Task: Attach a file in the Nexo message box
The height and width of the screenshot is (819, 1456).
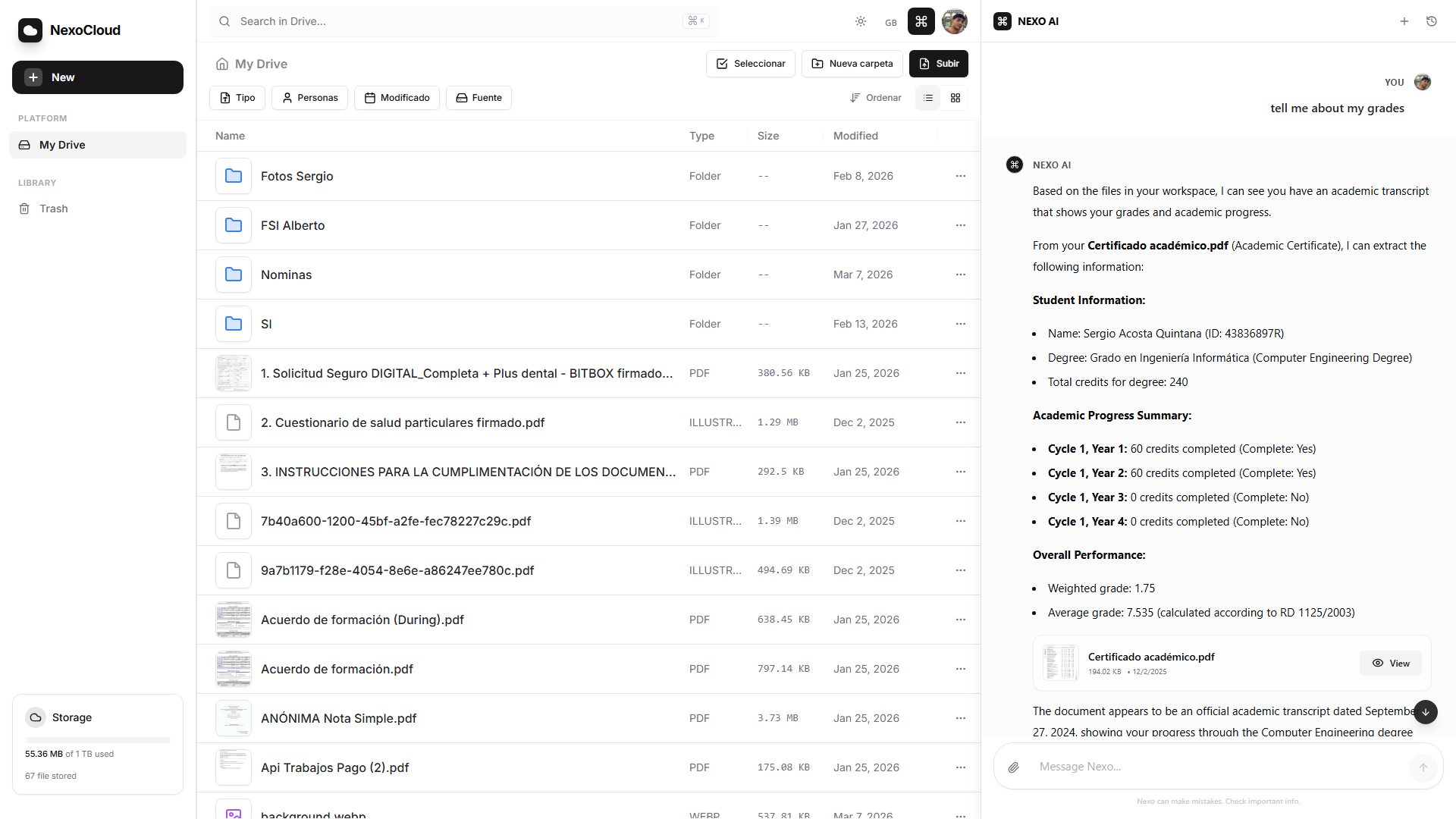Action: 1013,767
